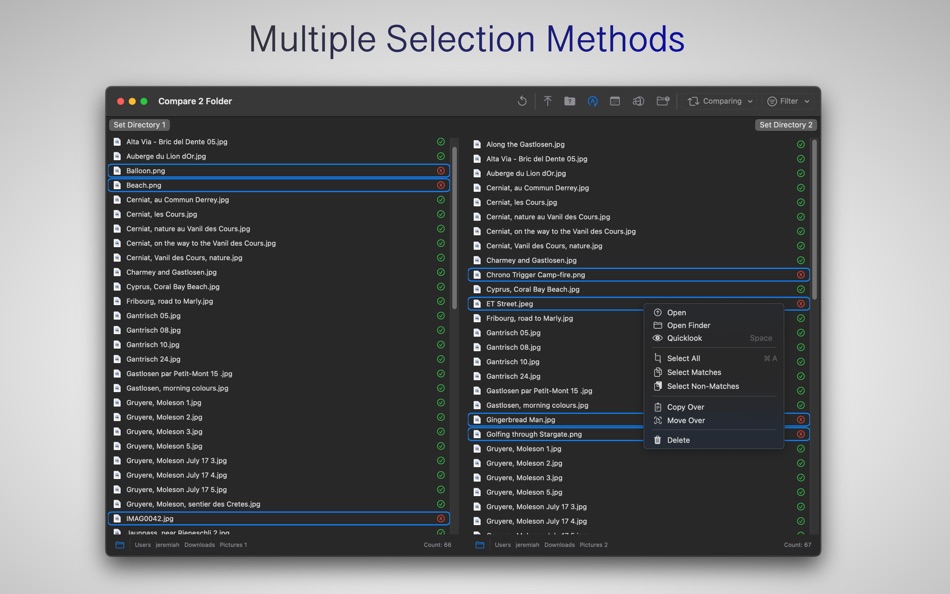Viewport: 950px width, 594px height.
Task: Click the refresh/reload arrow toolbar icon
Action: [522, 101]
